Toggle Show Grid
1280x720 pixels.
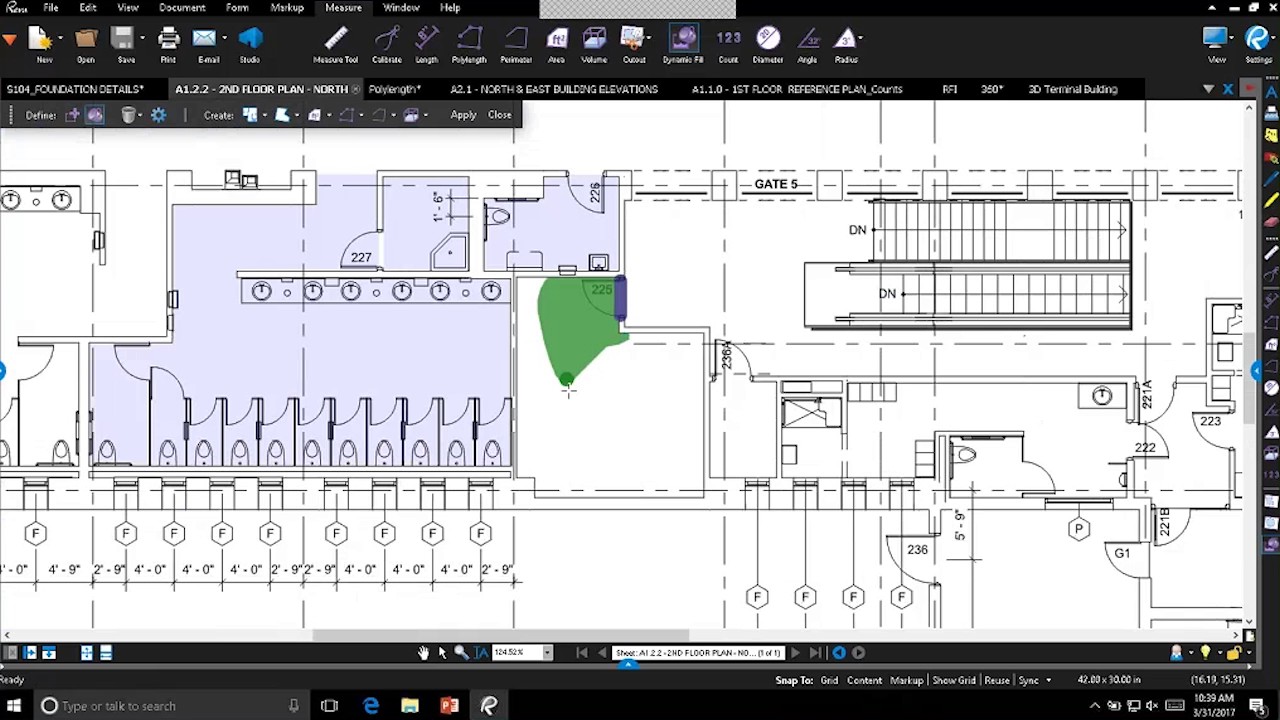pos(953,680)
